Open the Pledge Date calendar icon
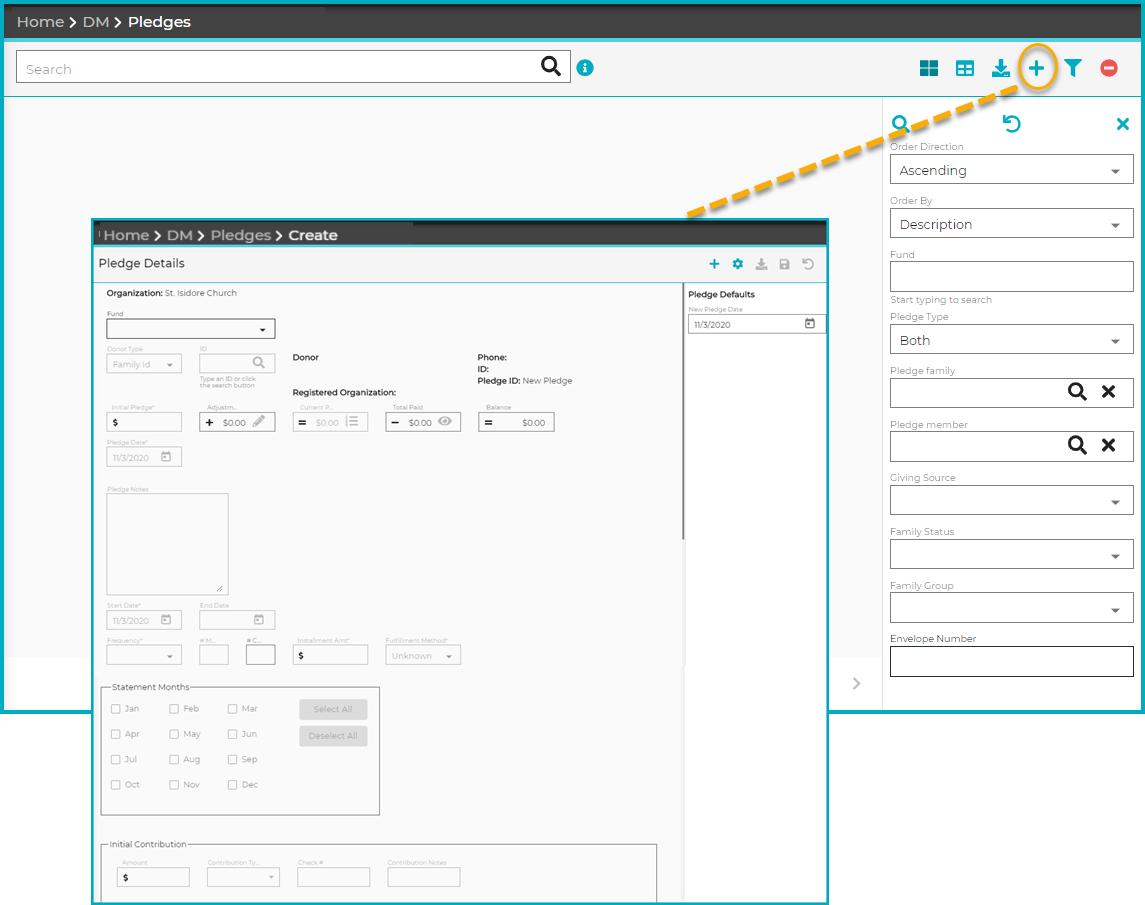1145x905 pixels. [166, 457]
